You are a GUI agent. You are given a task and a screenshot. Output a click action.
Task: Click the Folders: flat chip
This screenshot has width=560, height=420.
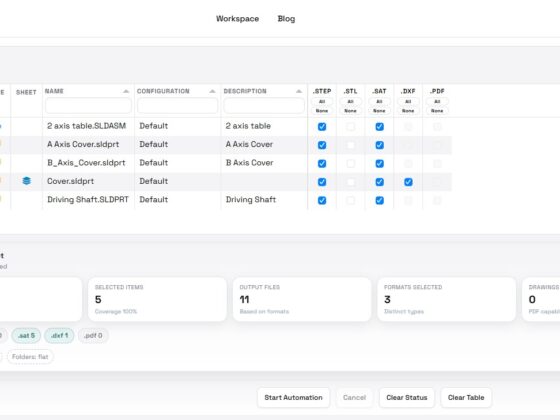[30, 357]
